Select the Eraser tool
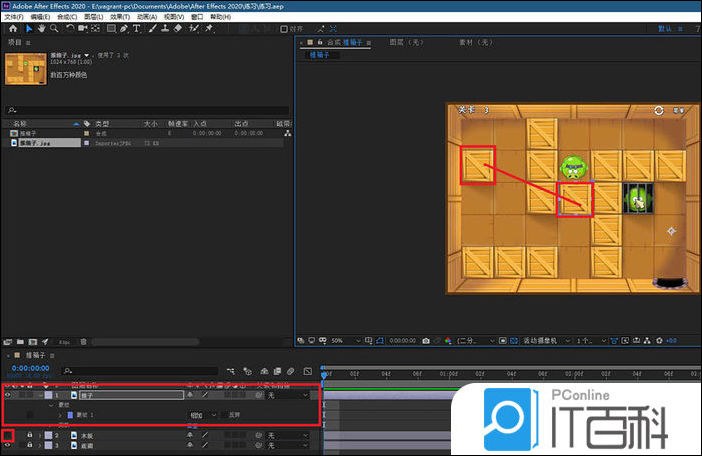Screen dimensions: 702x456 (177, 28)
